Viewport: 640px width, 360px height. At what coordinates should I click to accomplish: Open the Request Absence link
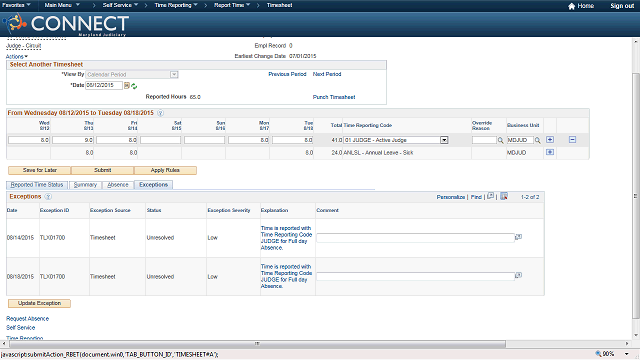click(x=27, y=319)
